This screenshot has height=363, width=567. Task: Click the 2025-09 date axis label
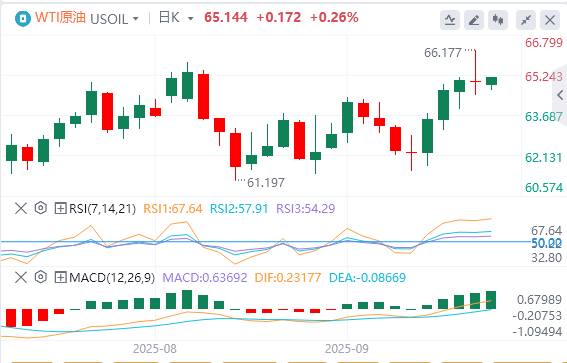click(x=347, y=349)
